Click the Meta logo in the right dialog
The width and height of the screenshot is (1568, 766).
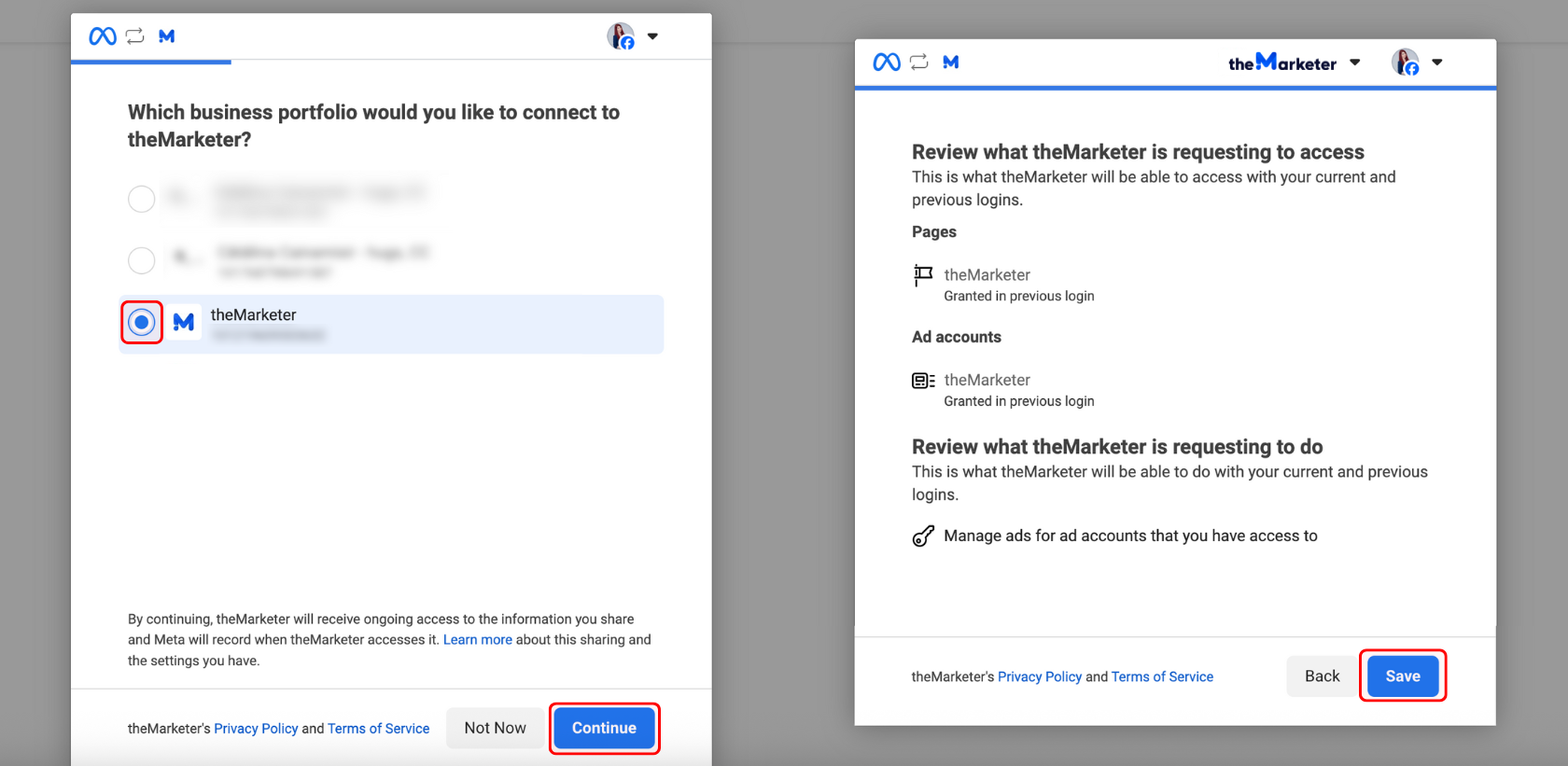(887, 62)
